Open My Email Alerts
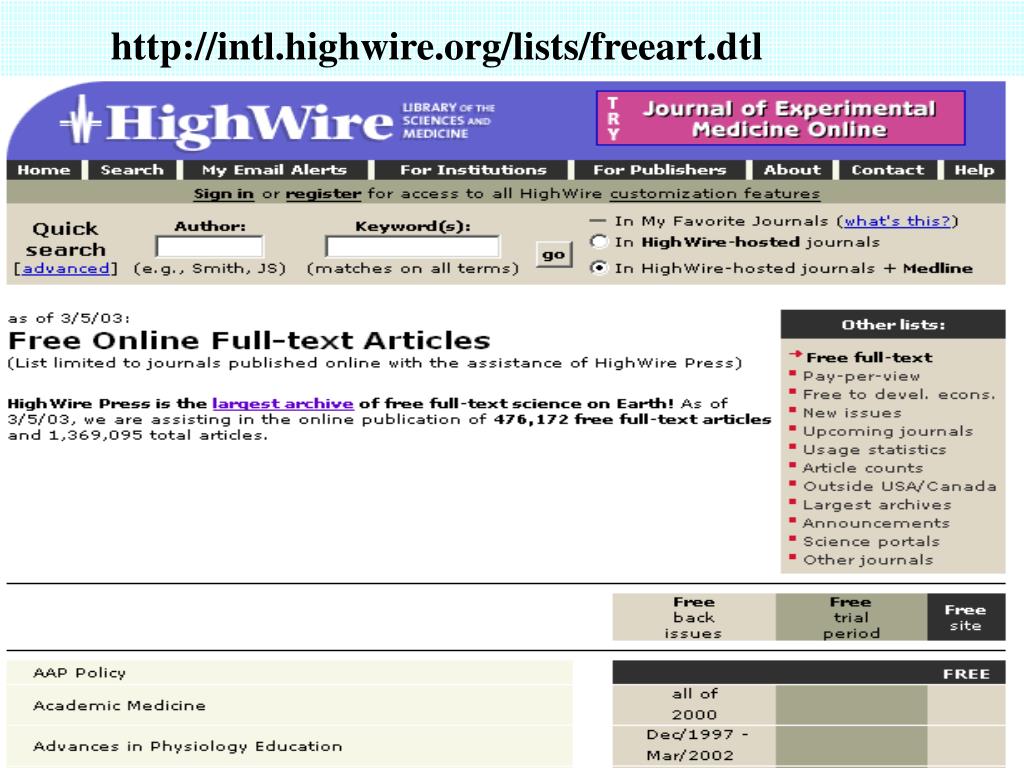 coord(274,170)
